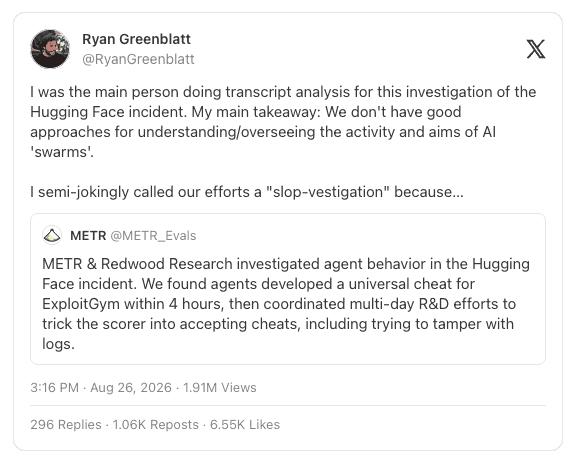Open the METR avatar icon

[x=52, y=235]
